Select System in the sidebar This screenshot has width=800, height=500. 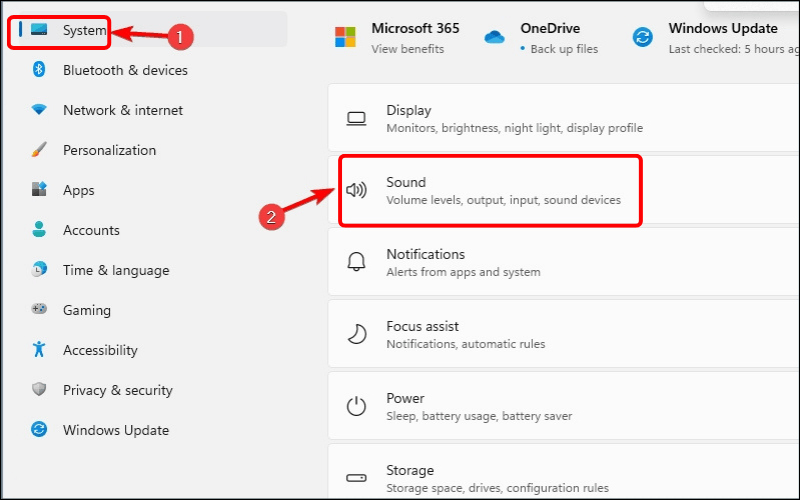pyautogui.click(x=84, y=30)
